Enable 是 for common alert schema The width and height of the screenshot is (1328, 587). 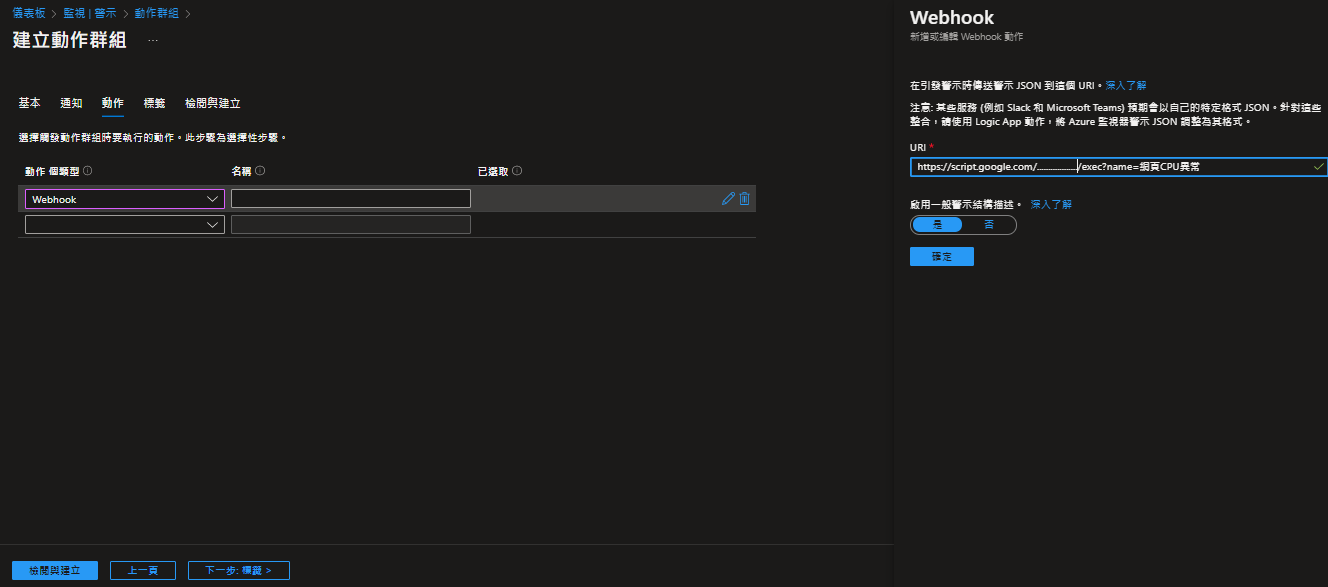937,224
